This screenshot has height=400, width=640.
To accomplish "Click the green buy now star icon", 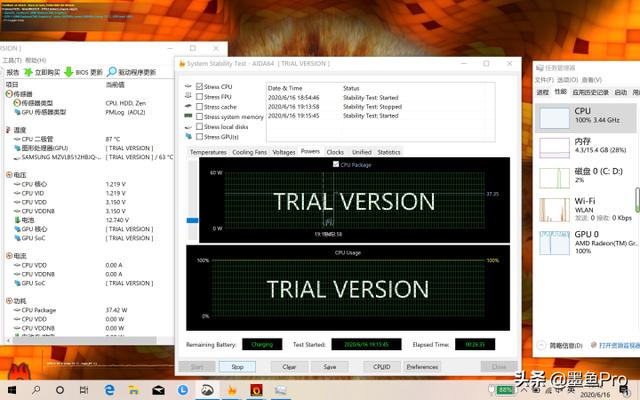I will [28, 72].
